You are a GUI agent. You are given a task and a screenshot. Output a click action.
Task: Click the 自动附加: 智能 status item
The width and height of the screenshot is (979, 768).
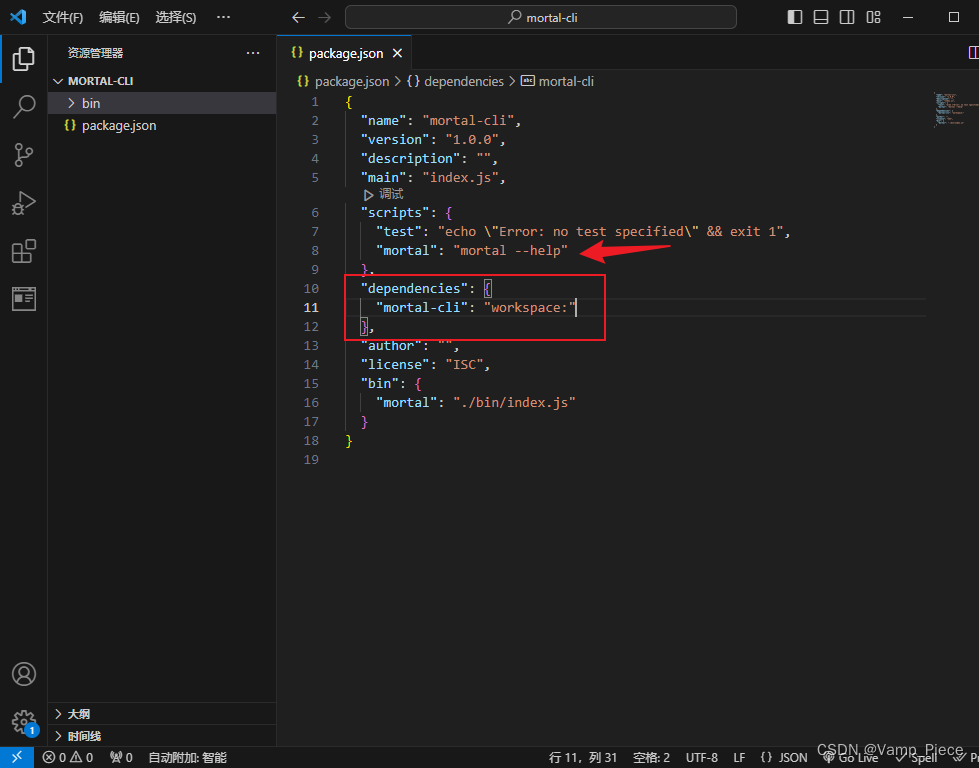coord(187,757)
